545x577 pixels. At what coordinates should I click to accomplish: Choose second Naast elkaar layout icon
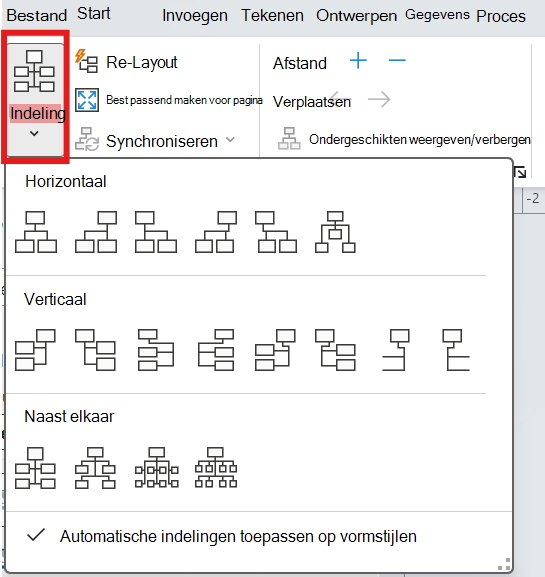[x=95, y=468]
